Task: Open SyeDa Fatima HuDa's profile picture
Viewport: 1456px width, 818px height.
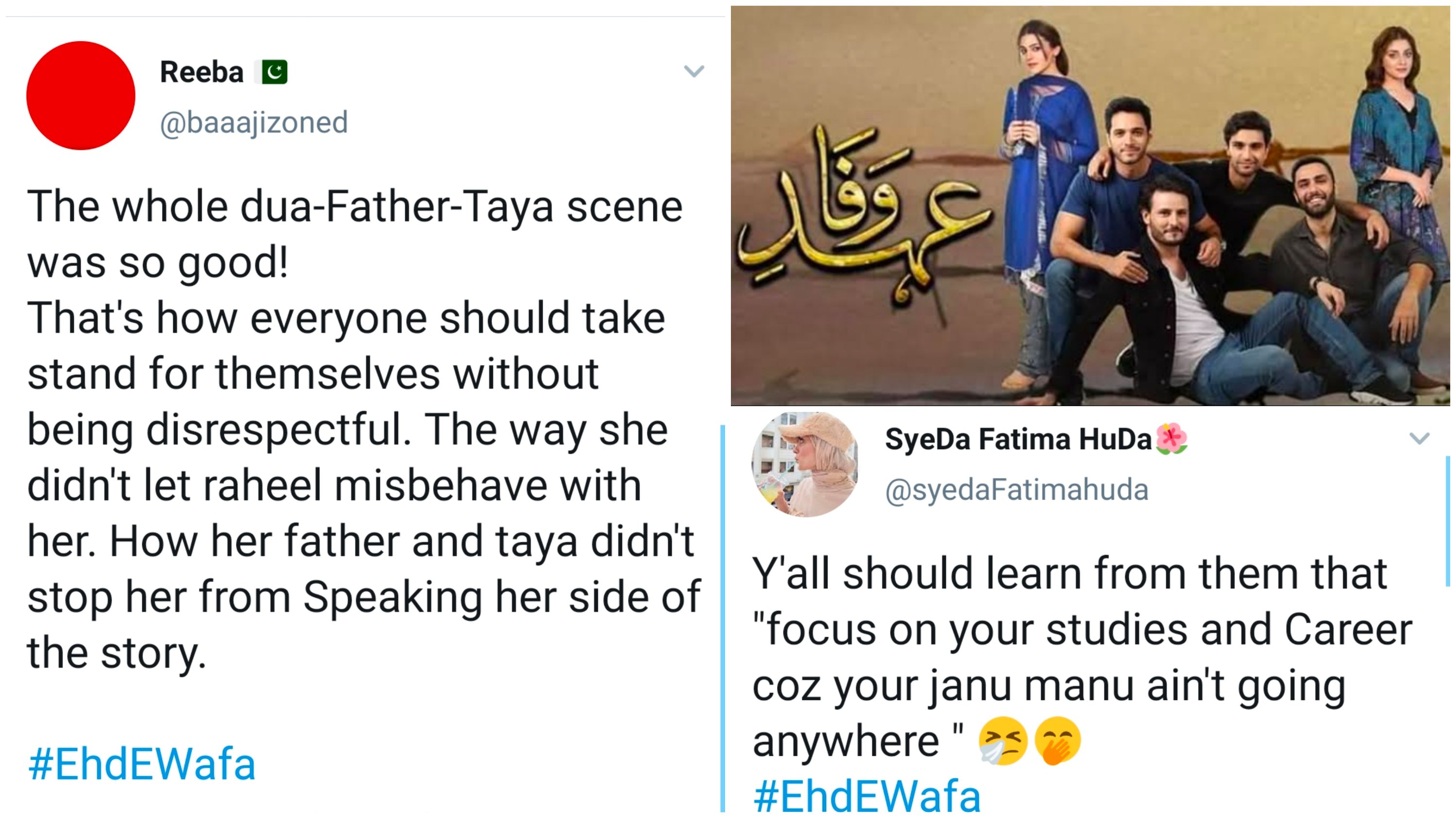Action: click(805, 464)
